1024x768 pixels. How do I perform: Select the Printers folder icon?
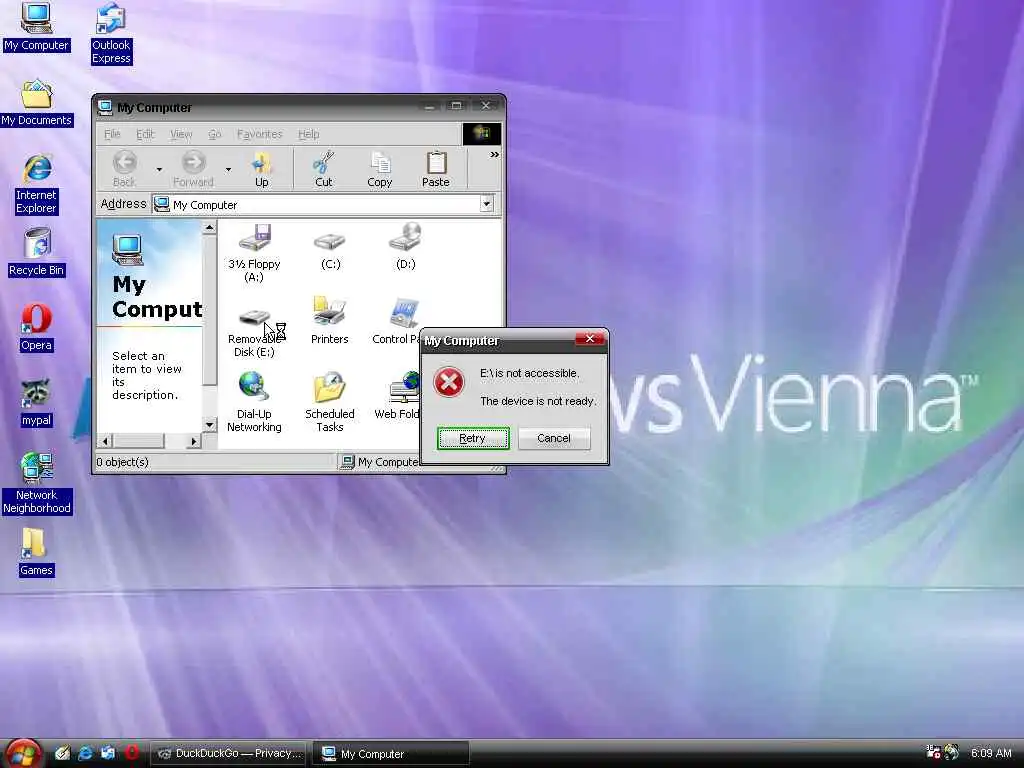pos(330,321)
